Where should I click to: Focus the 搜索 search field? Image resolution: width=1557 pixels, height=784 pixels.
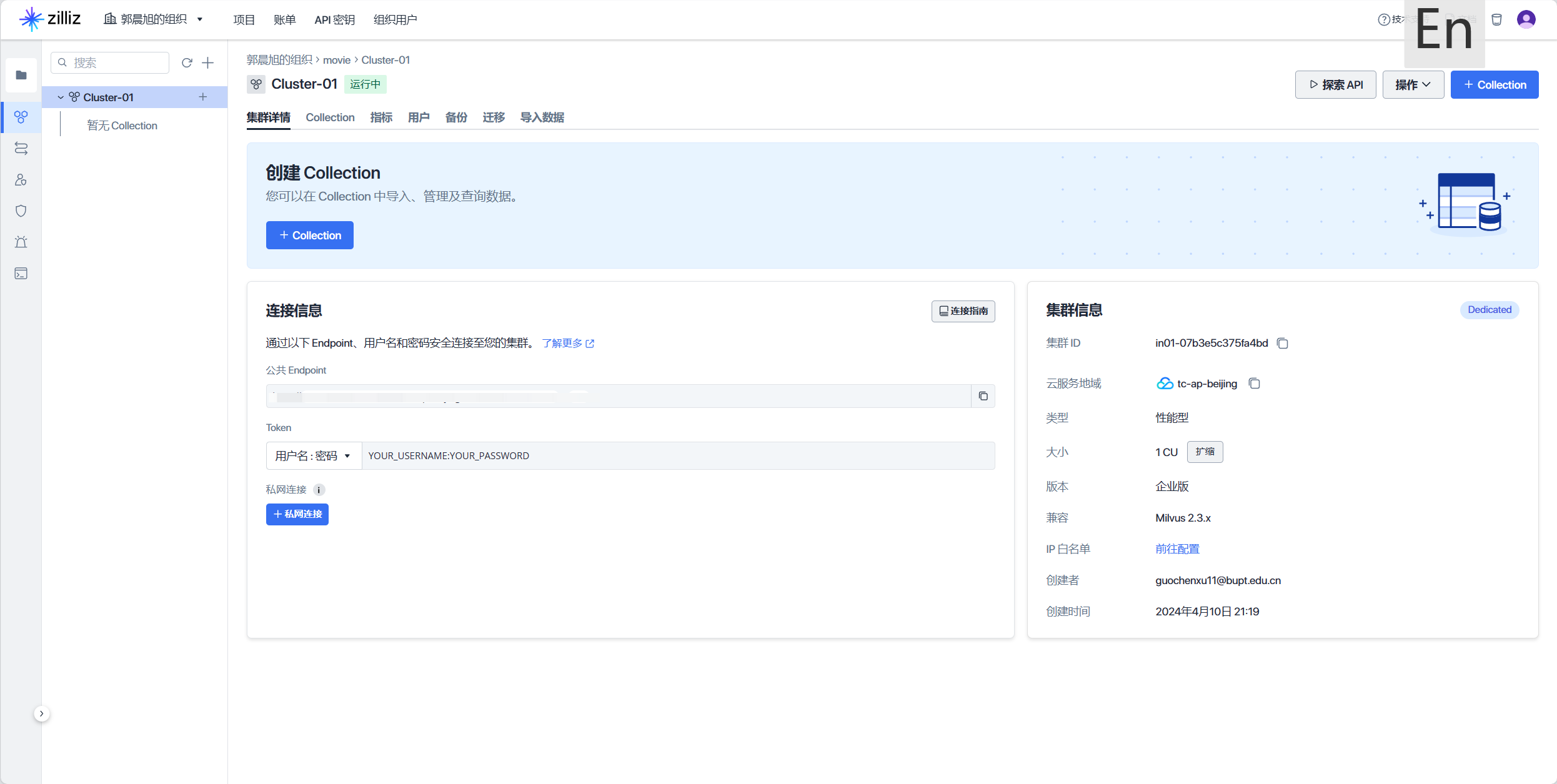(110, 62)
